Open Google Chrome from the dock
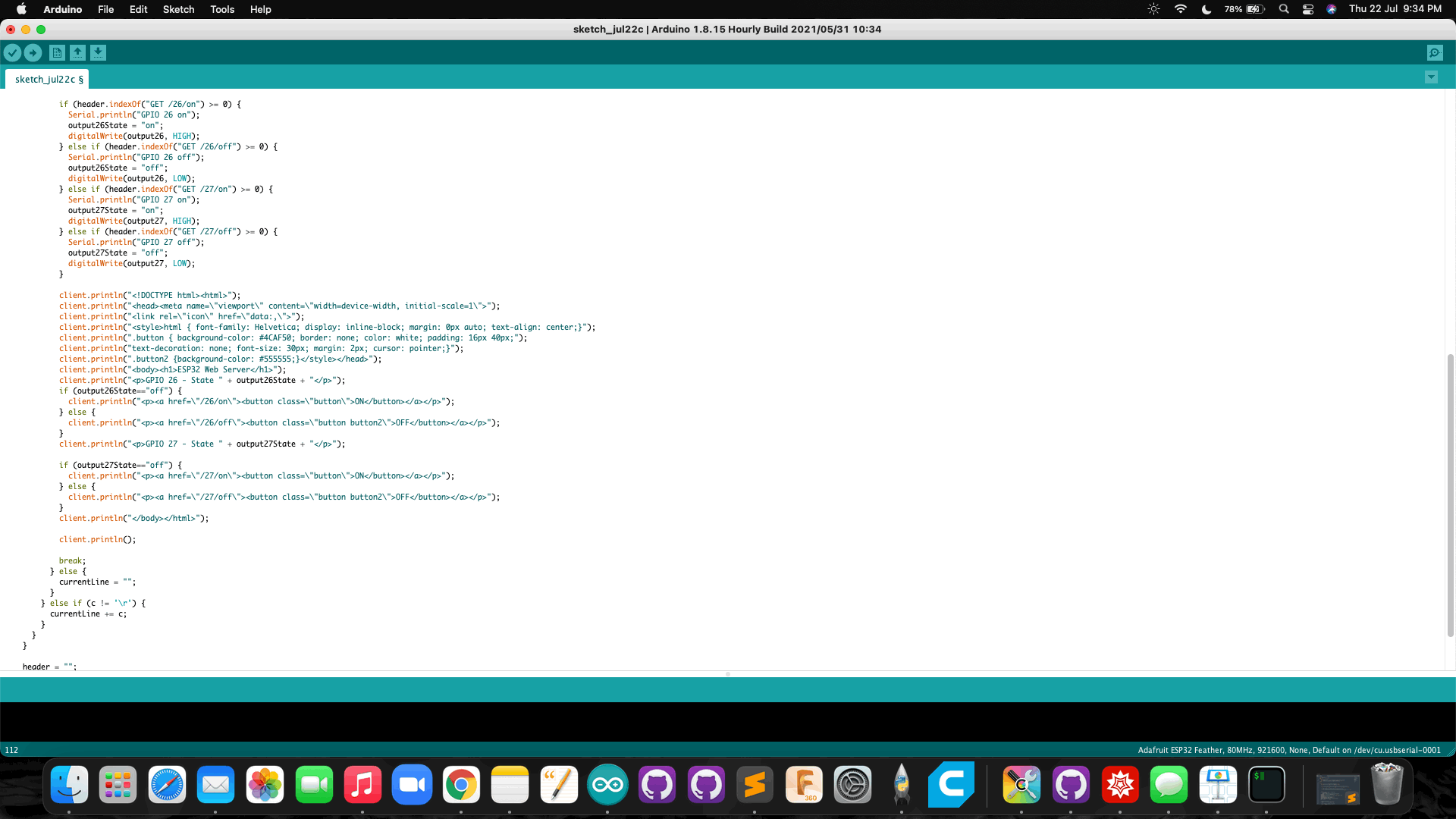The image size is (1456, 819). pyautogui.click(x=461, y=784)
